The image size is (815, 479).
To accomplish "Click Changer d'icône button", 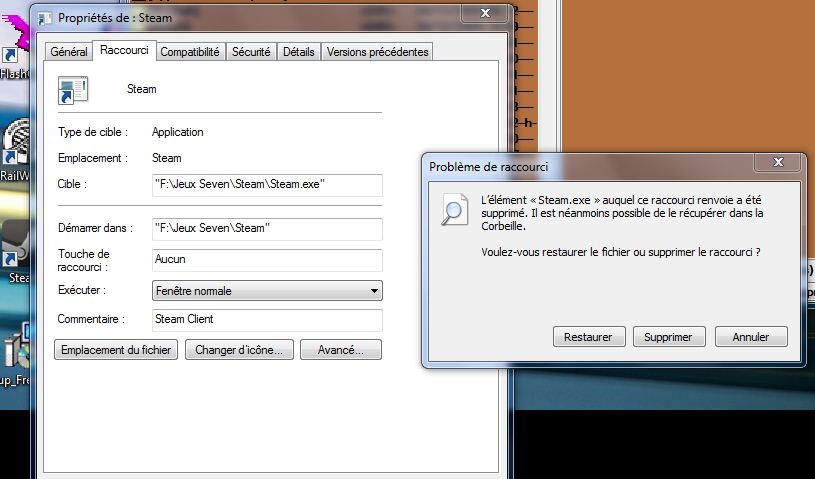I will point(239,350).
